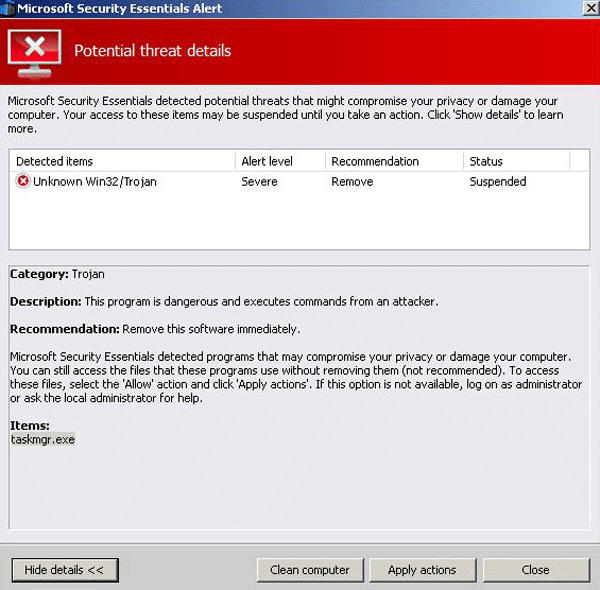Click the red threat icon beside Unknown Win32/Trojan
600x590 pixels.
pos(22,182)
